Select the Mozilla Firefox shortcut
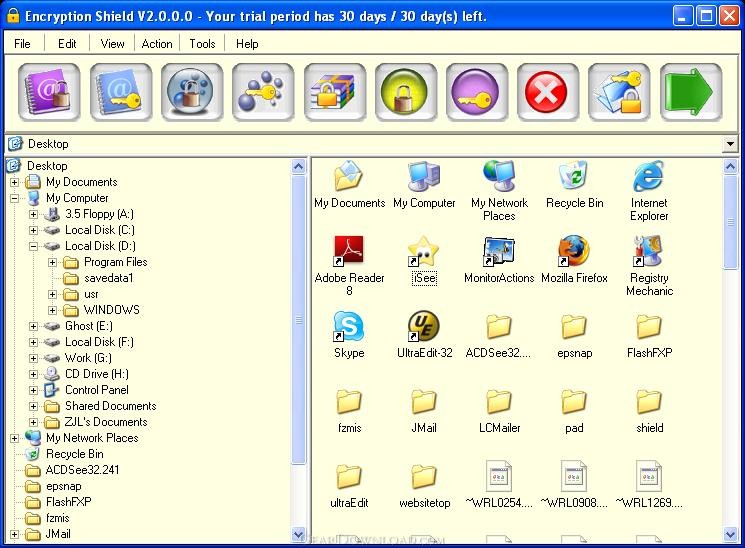Screen dimensions: 745x548 tap(574, 260)
